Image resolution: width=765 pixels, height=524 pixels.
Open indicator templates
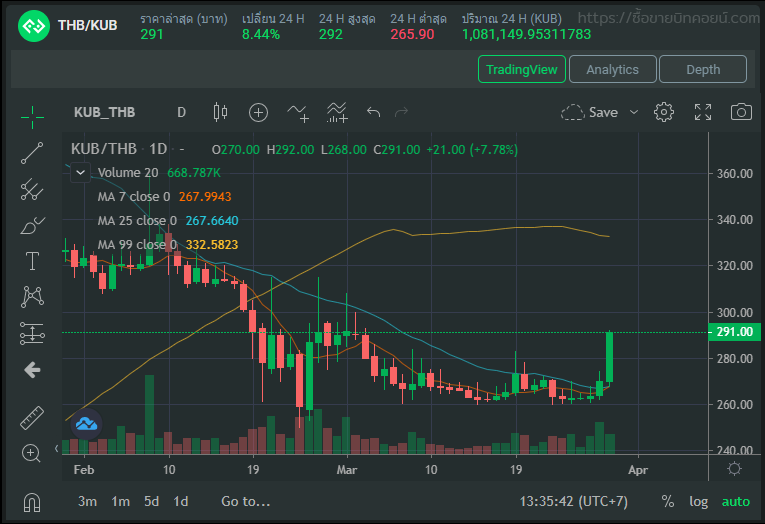click(337, 113)
